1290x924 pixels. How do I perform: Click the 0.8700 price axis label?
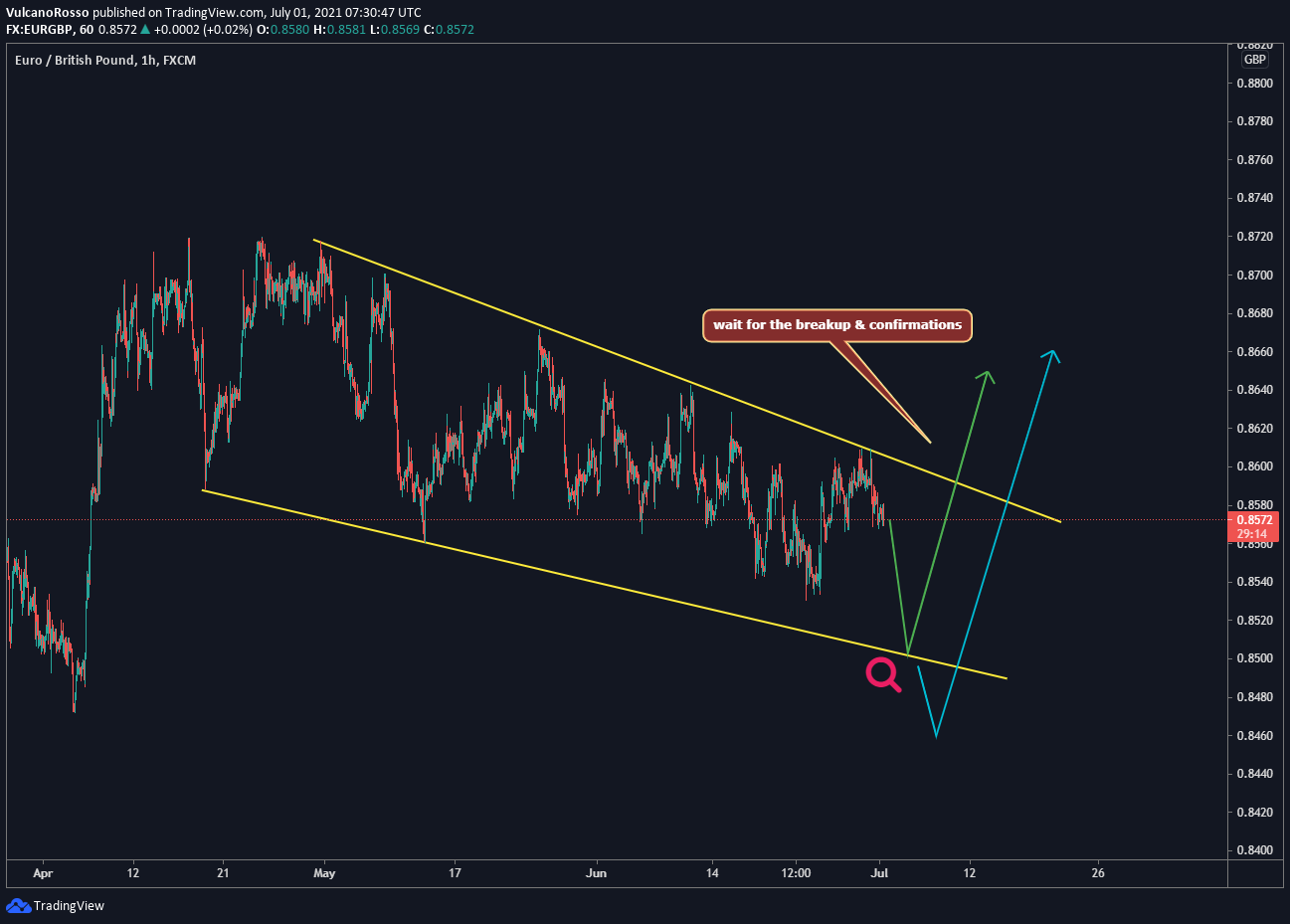click(x=1254, y=276)
